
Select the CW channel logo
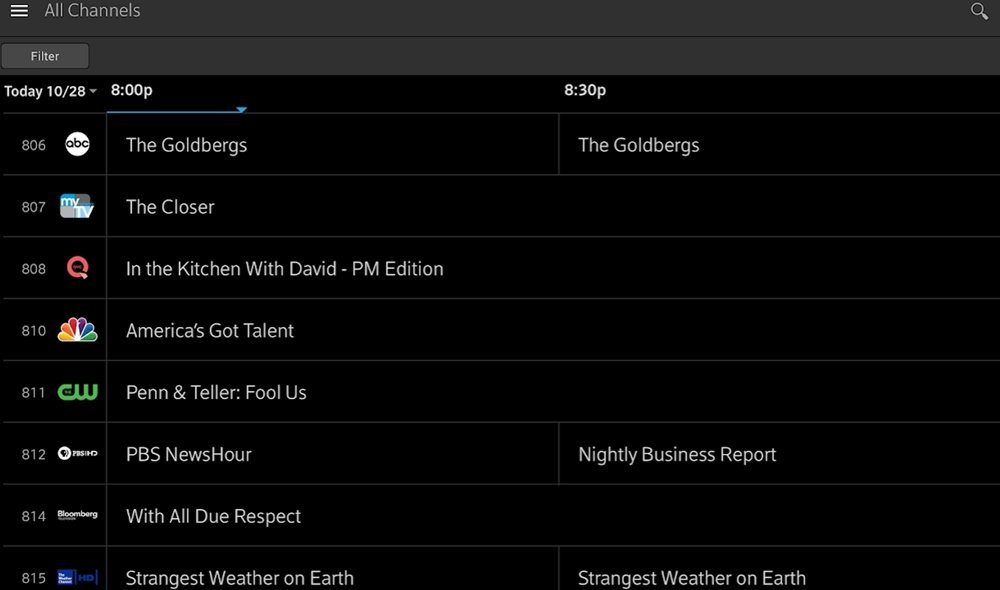coord(77,392)
